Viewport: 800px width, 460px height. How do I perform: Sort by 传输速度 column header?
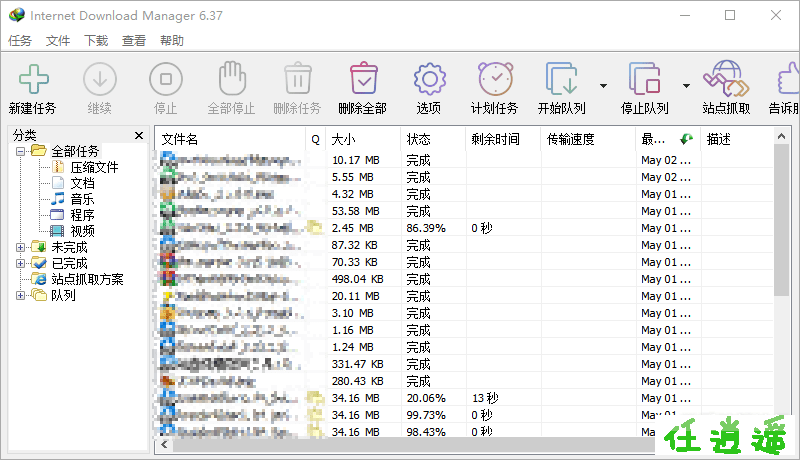pos(588,139)
